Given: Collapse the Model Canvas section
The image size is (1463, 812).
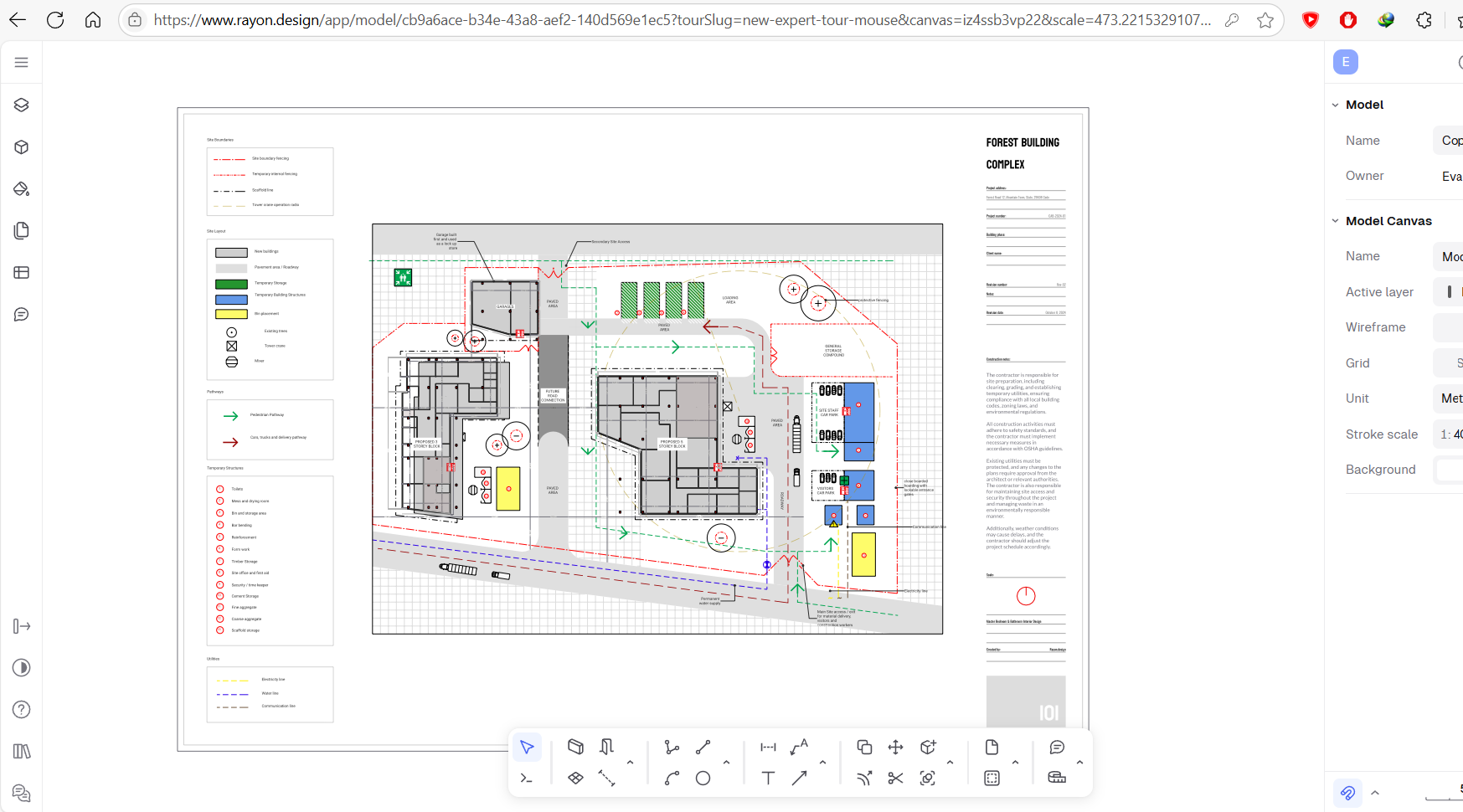Looking at the screenshot, I should coord(1336,221).
